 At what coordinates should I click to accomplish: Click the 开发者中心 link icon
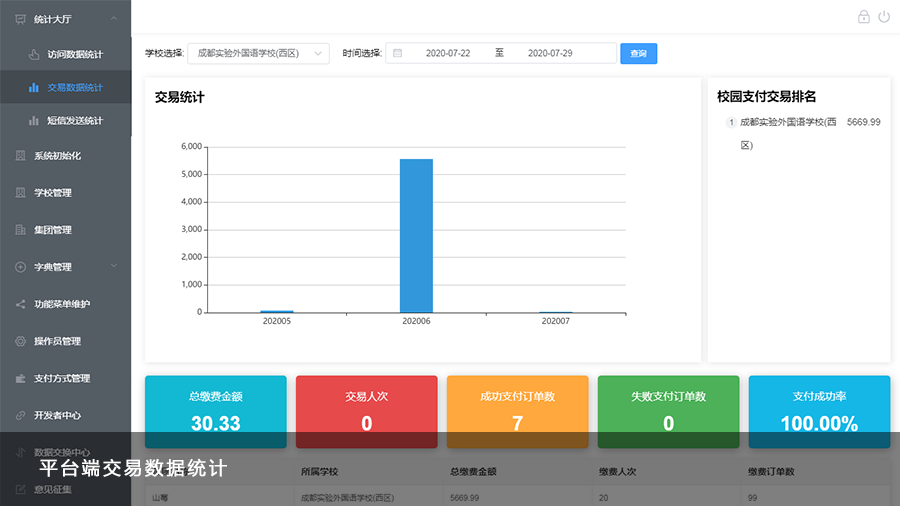pos(21,415)
